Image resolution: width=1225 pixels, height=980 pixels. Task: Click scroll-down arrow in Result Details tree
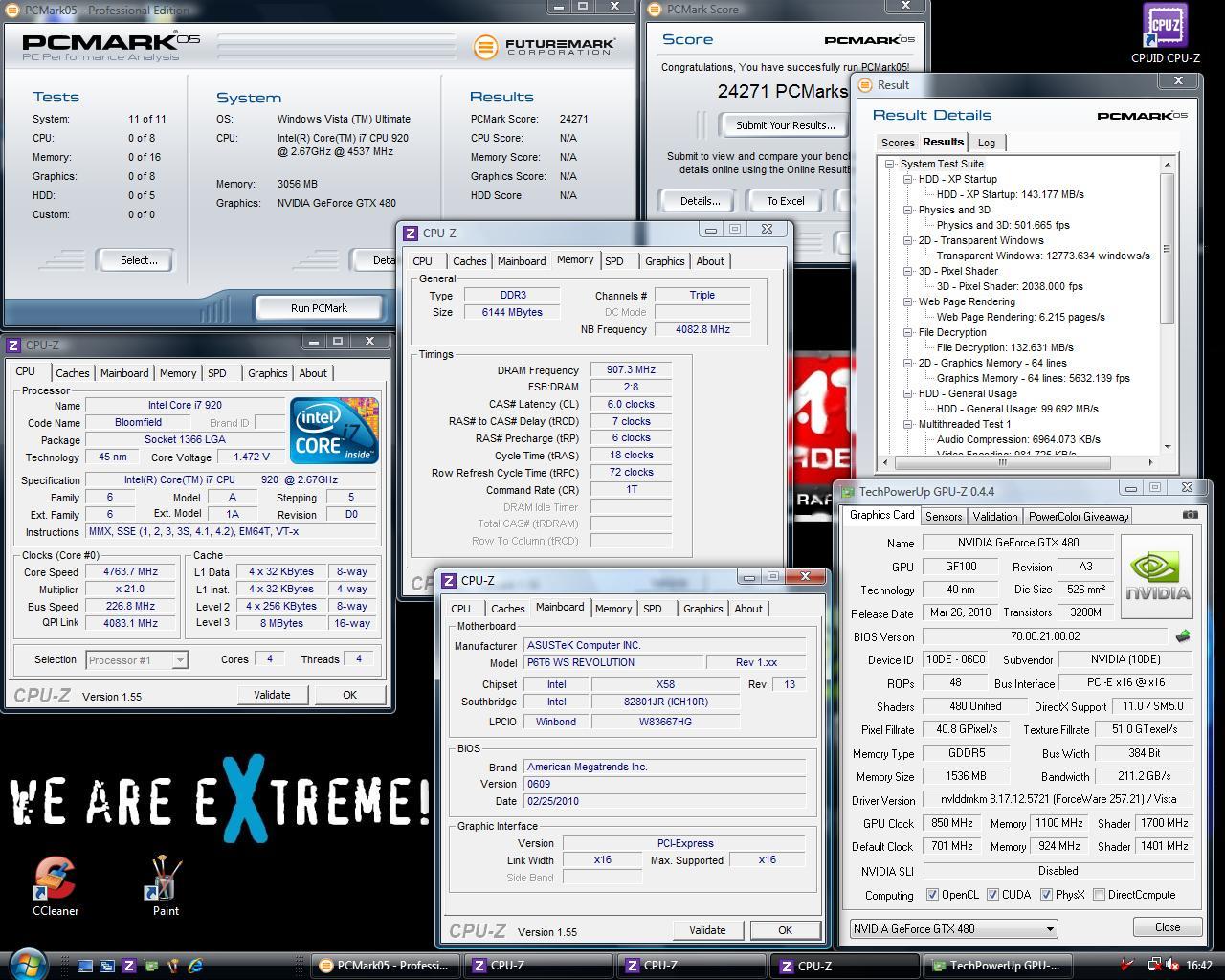(x=1167, y=447)
